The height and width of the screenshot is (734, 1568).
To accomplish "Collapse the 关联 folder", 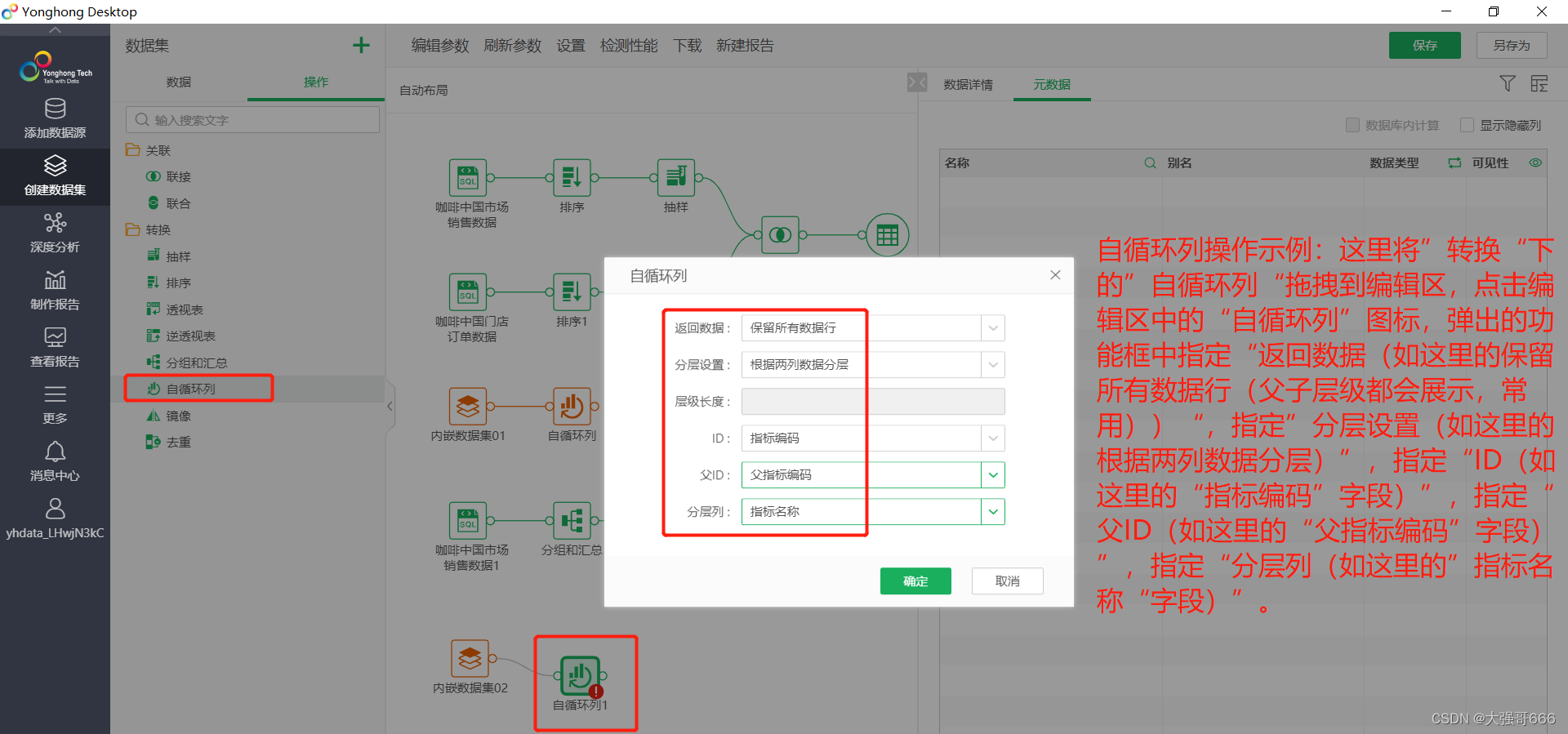I will pos(132,150).
